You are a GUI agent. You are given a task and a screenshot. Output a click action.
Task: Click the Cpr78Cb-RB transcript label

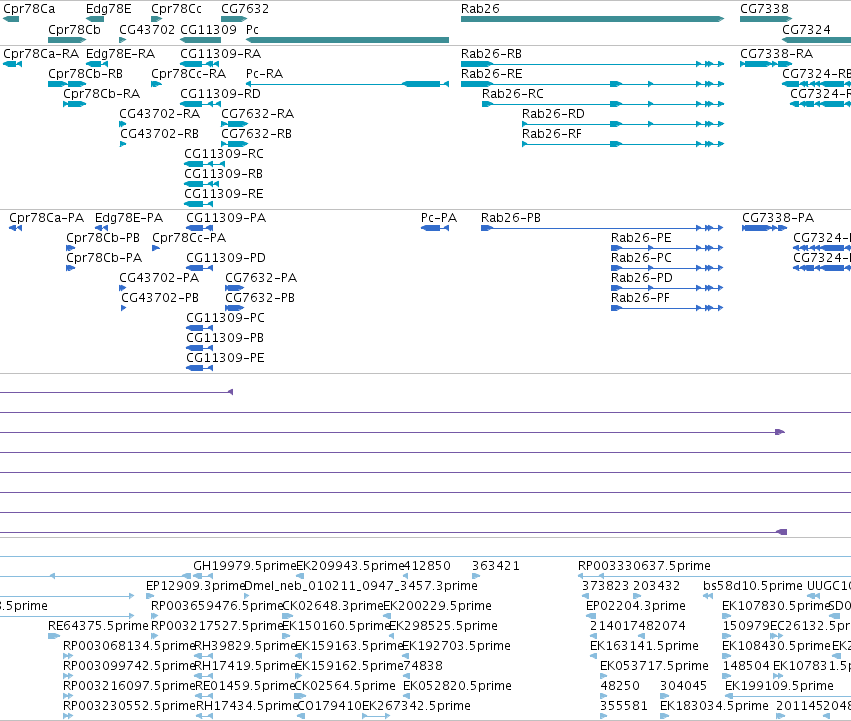click(x=85, y=74)
